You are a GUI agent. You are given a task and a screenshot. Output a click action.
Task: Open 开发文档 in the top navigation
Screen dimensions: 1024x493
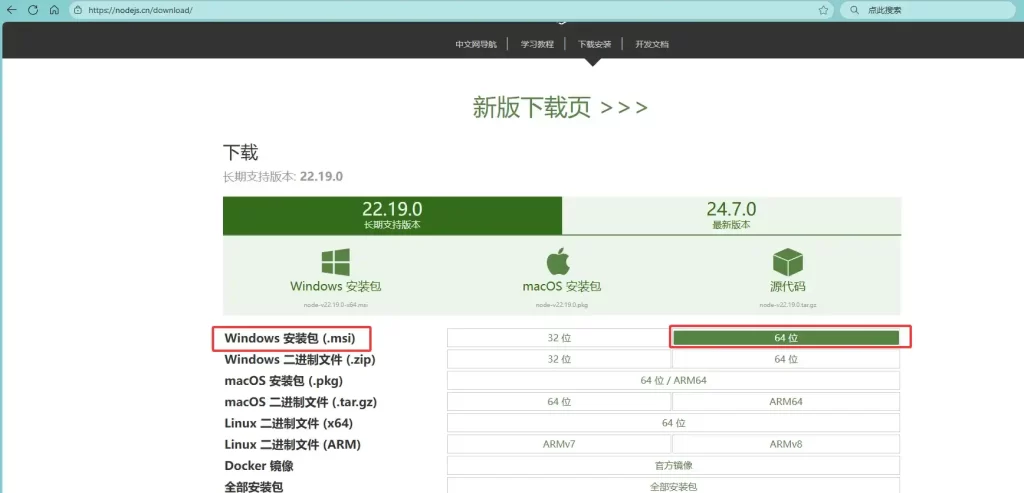tap(652, 44)
